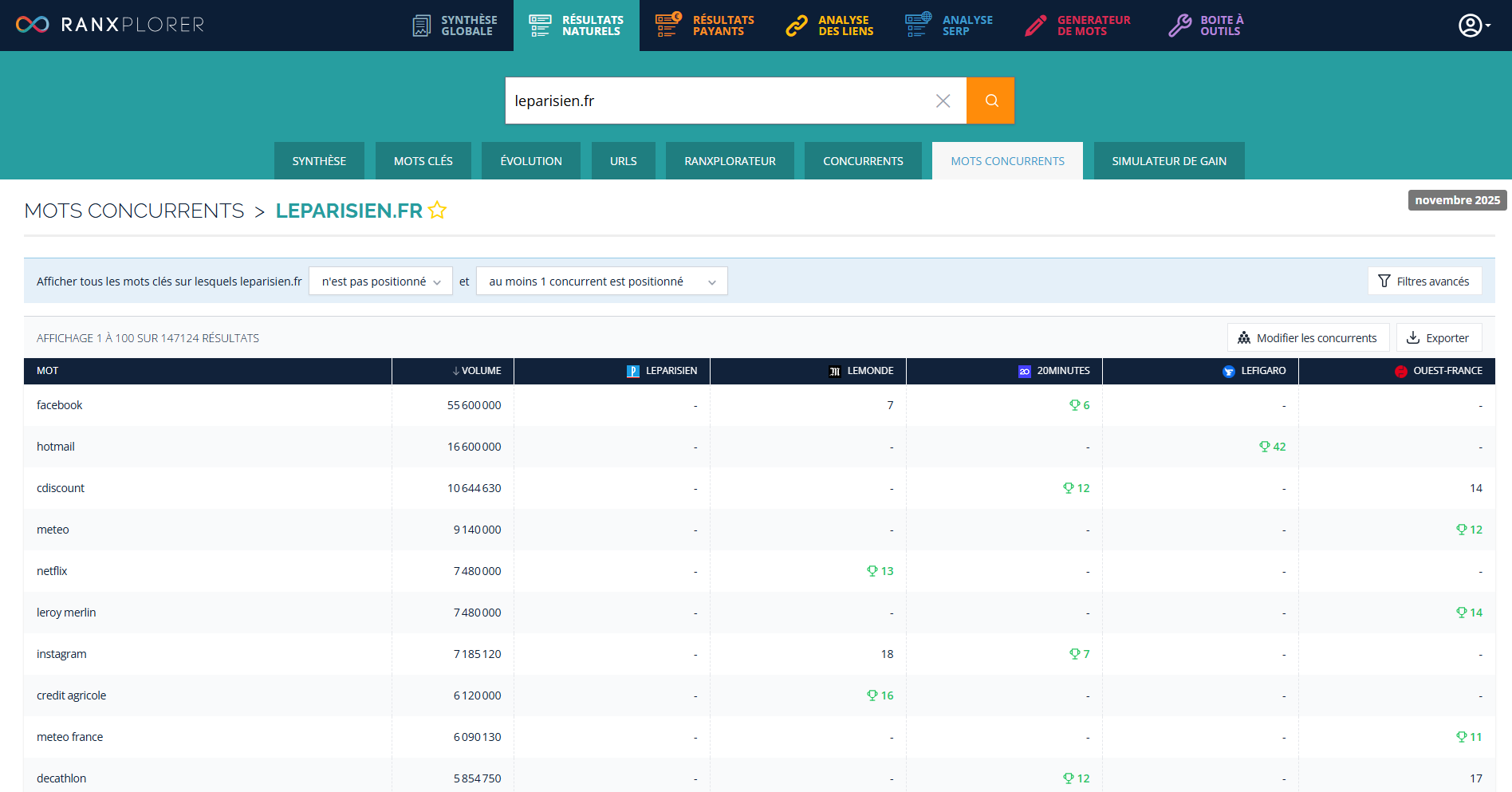
Task: Click the Ranxplorer infinity logo
Action: tap(33, 25)
